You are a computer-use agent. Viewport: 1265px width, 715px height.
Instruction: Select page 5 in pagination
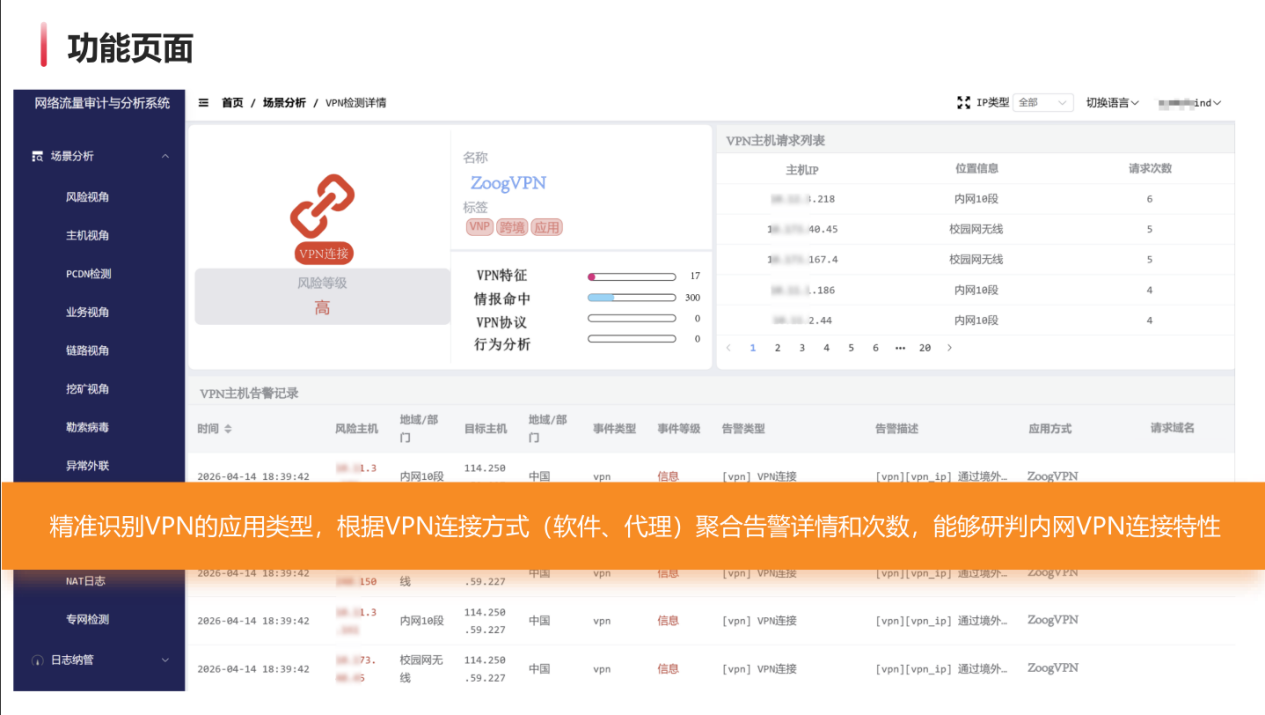(851, 348)
